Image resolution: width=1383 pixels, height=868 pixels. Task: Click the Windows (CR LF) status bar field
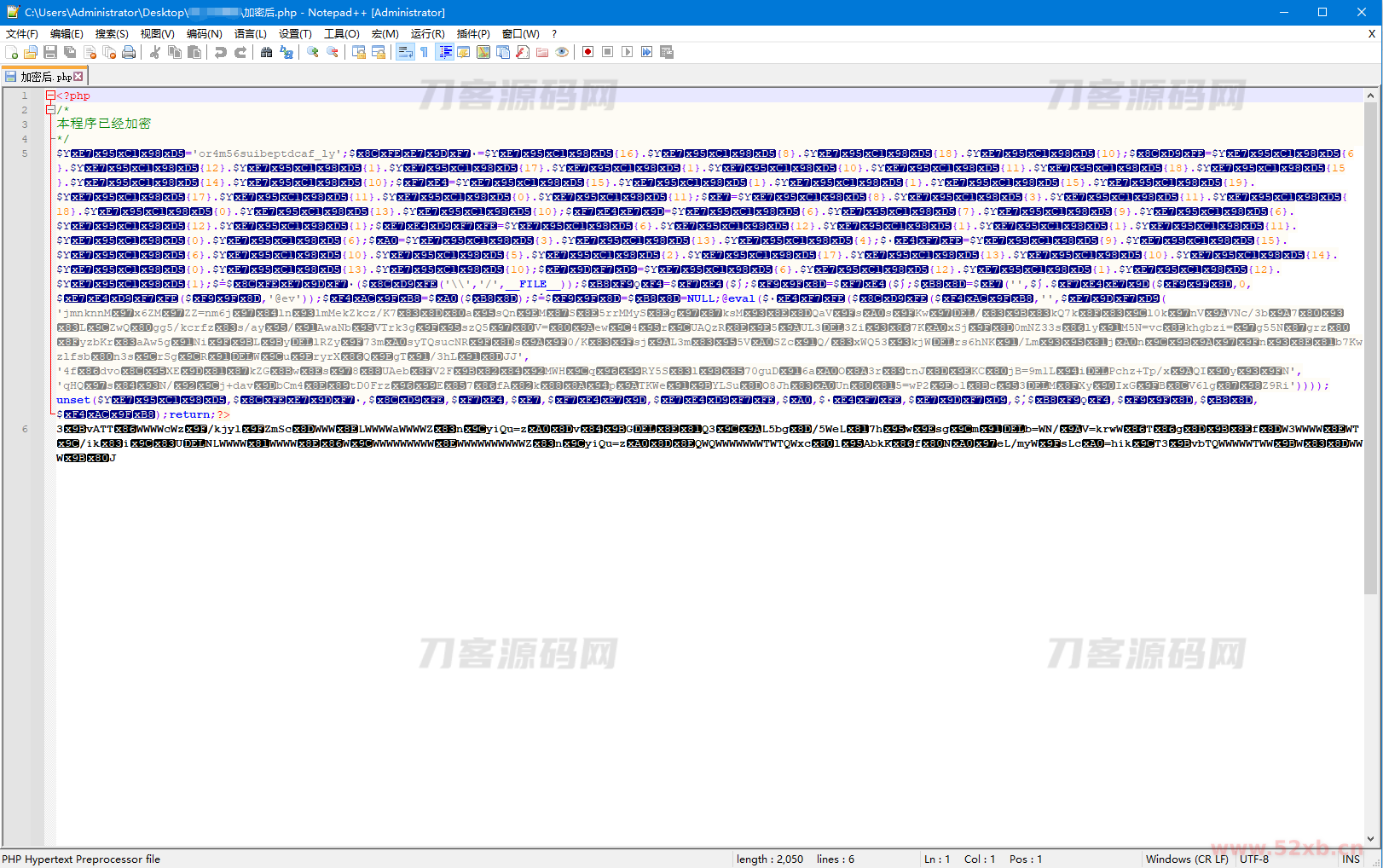1186,859
